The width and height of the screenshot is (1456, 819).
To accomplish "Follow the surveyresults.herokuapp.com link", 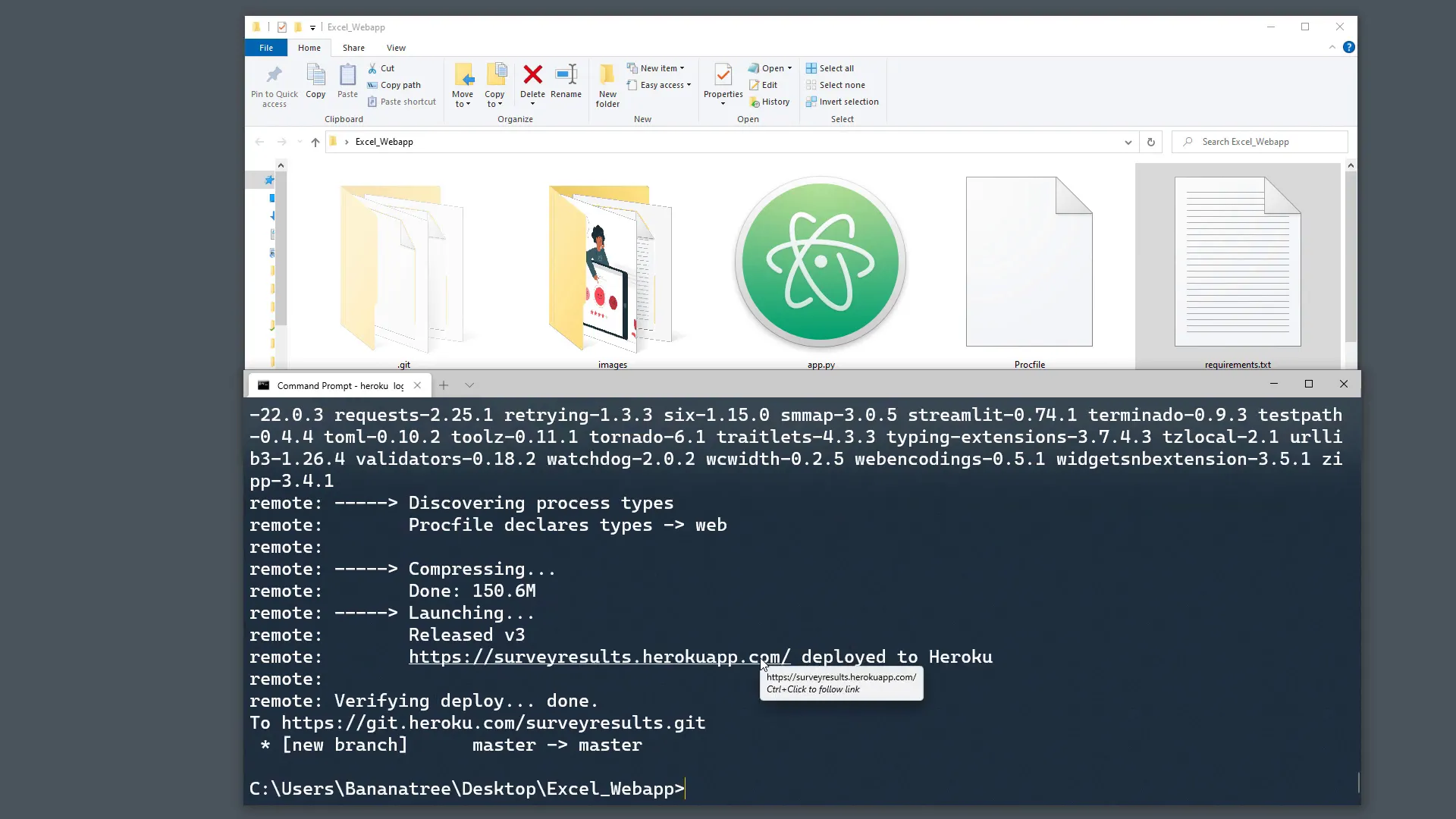I will [x=599, y=657].
